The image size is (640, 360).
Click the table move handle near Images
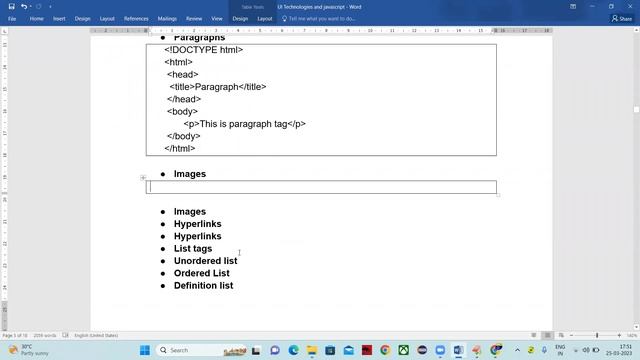pyautogui.click(x=143, y=178)
